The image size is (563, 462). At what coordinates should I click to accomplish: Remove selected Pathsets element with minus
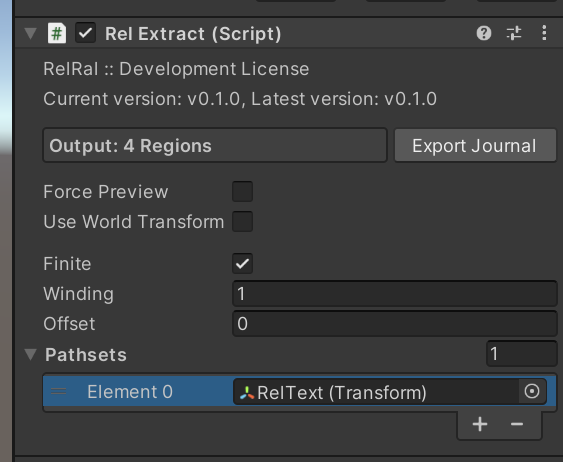[517, 424]
